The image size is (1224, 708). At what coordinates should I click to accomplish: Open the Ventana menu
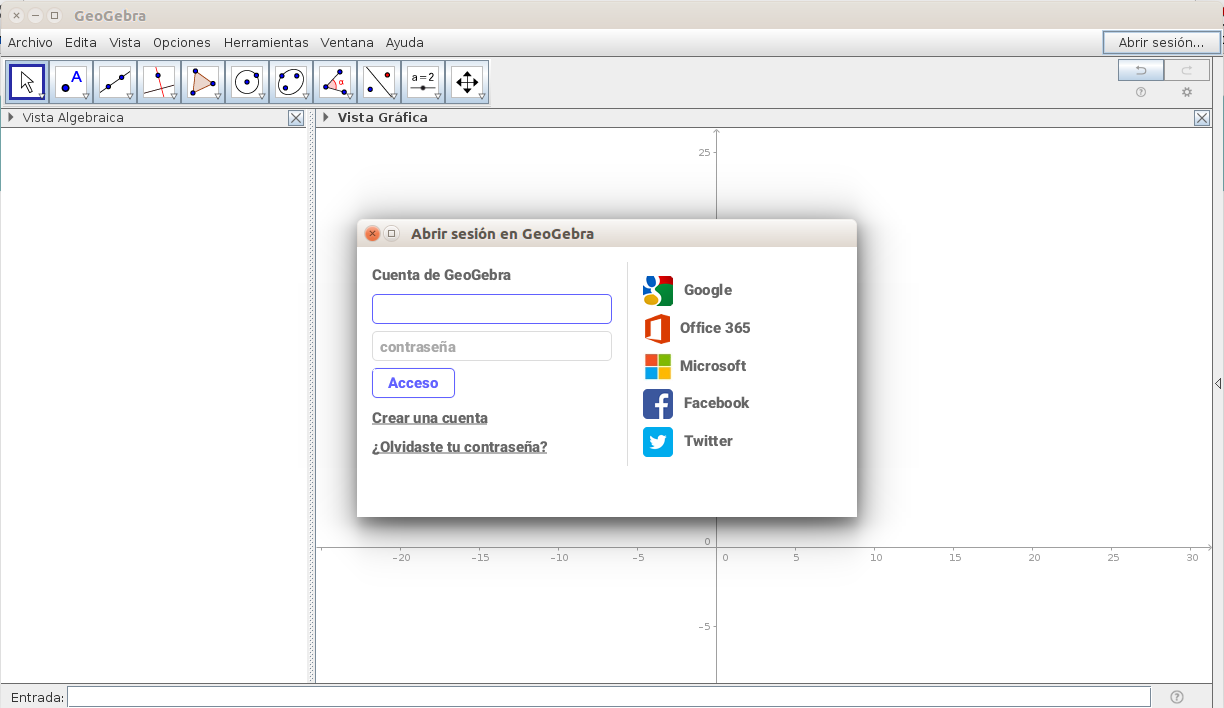(x=347, y=43)
